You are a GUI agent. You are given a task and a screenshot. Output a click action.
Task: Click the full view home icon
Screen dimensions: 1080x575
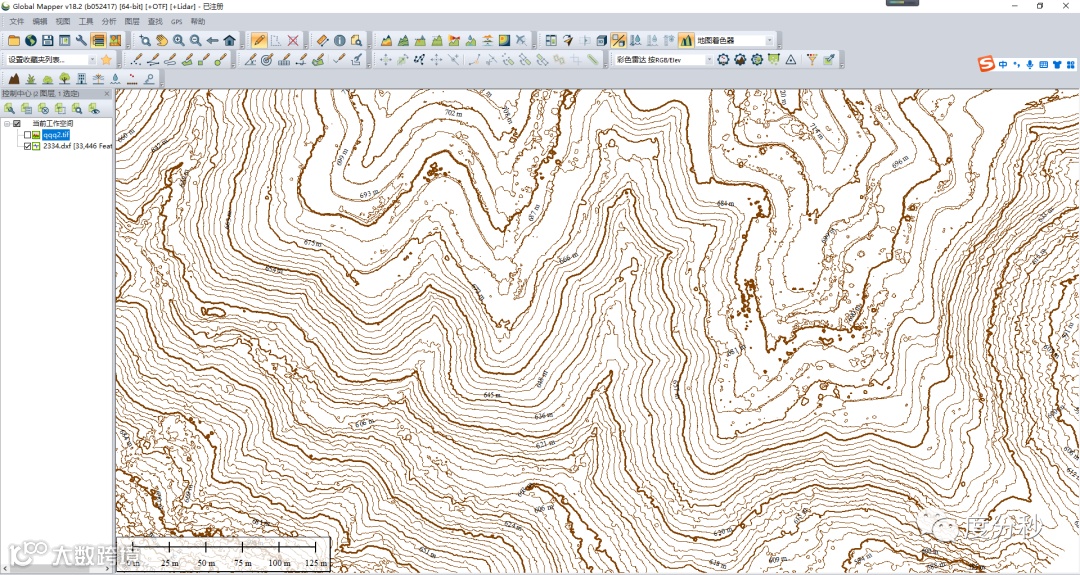[x=229, y=41]
